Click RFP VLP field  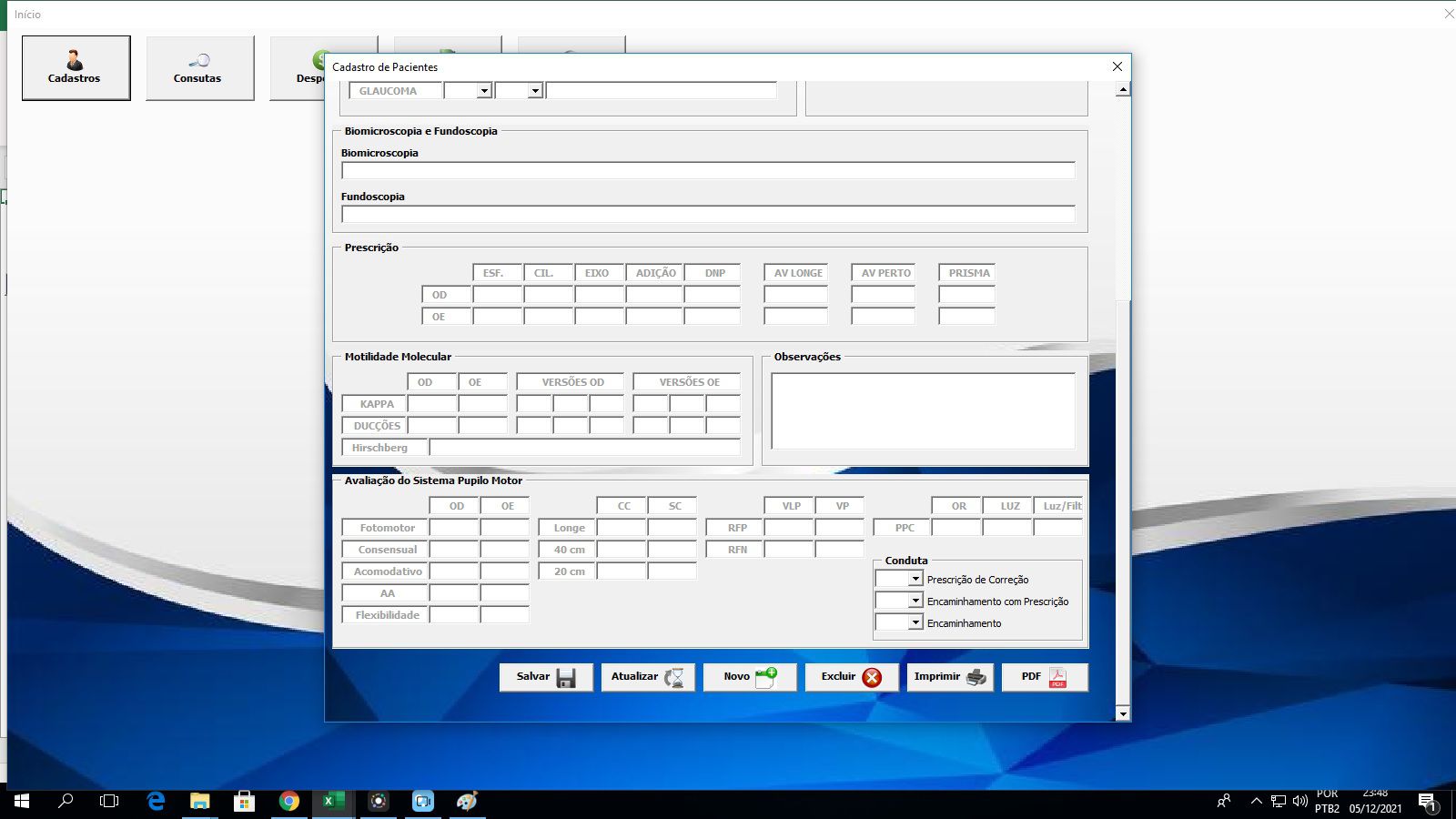789,528
